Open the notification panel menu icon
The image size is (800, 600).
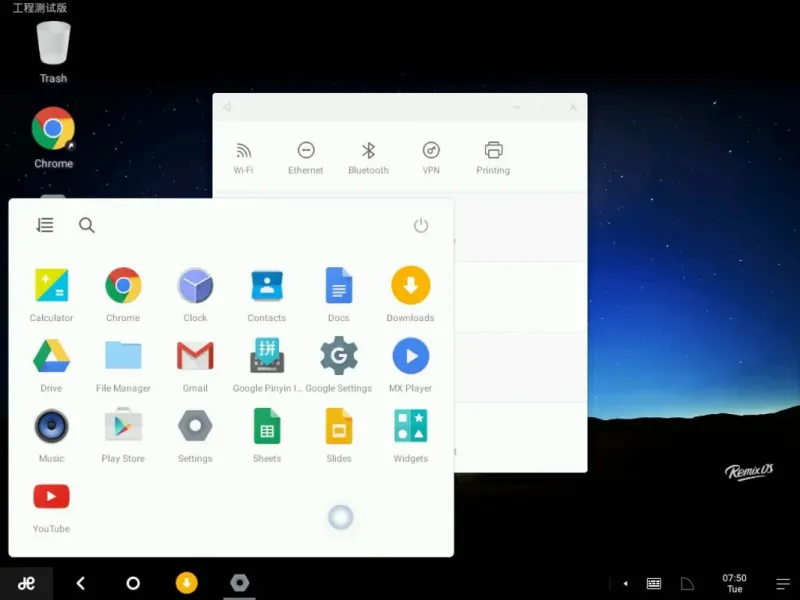(x=783, y=584)
